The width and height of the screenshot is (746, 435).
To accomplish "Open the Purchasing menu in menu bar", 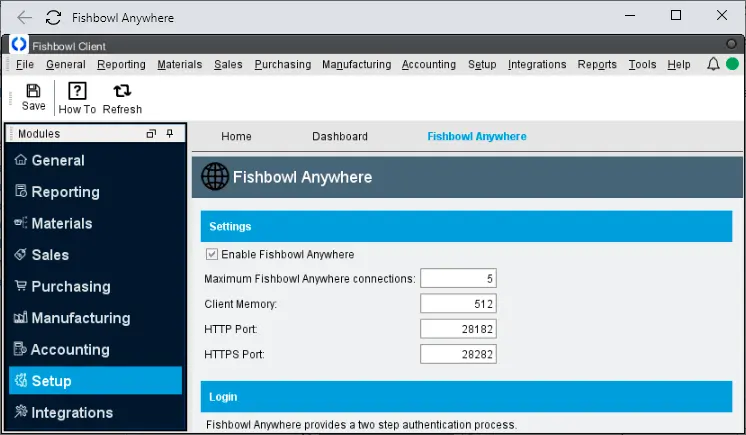I will [283, 64].
